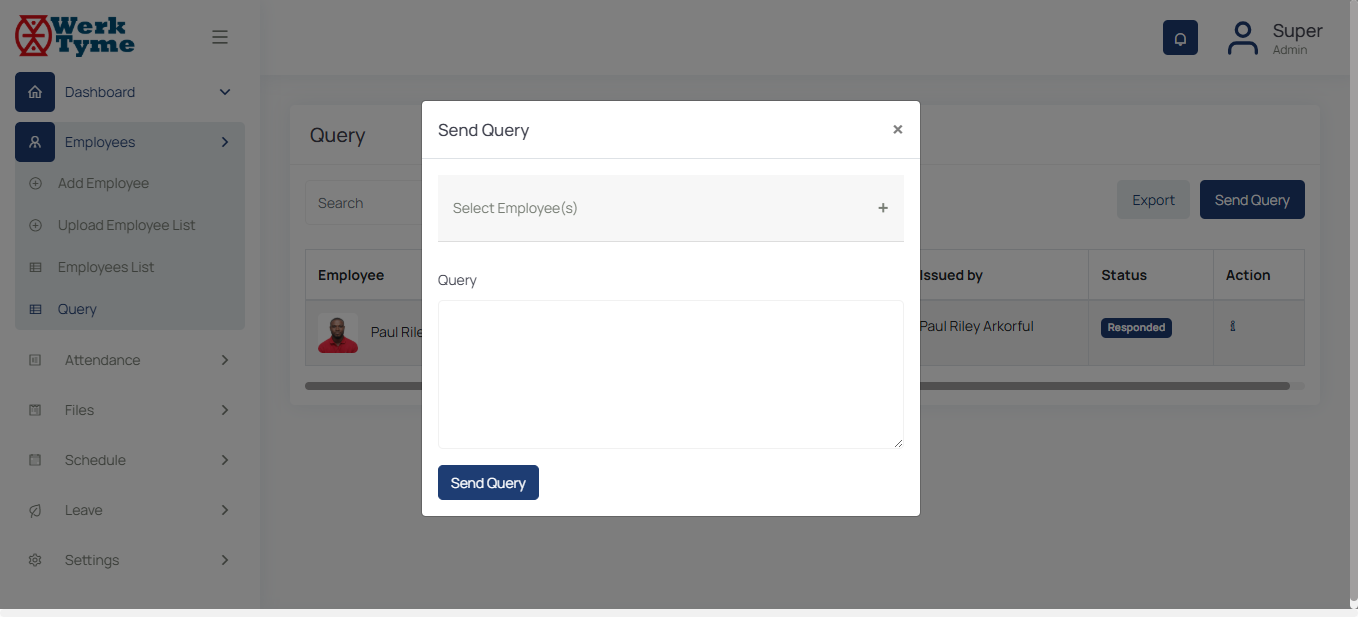Expand the Schedule menu chevron

(x=224, y=460)
